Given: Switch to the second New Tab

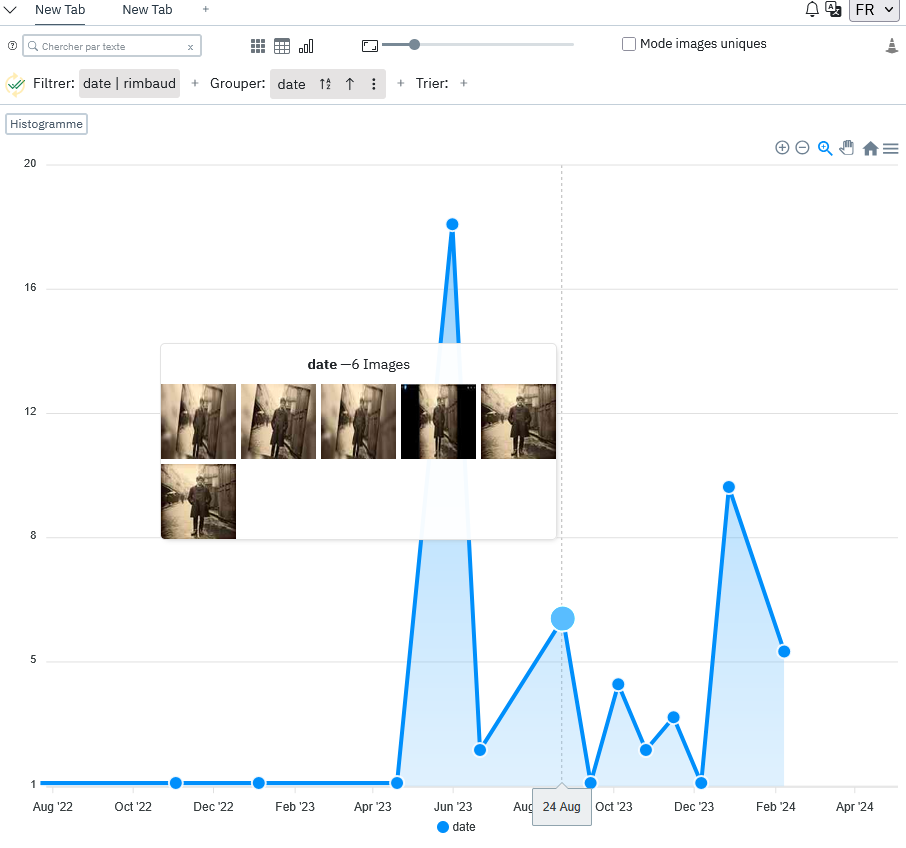Looking at the screenshot, I should pos(147,9).
